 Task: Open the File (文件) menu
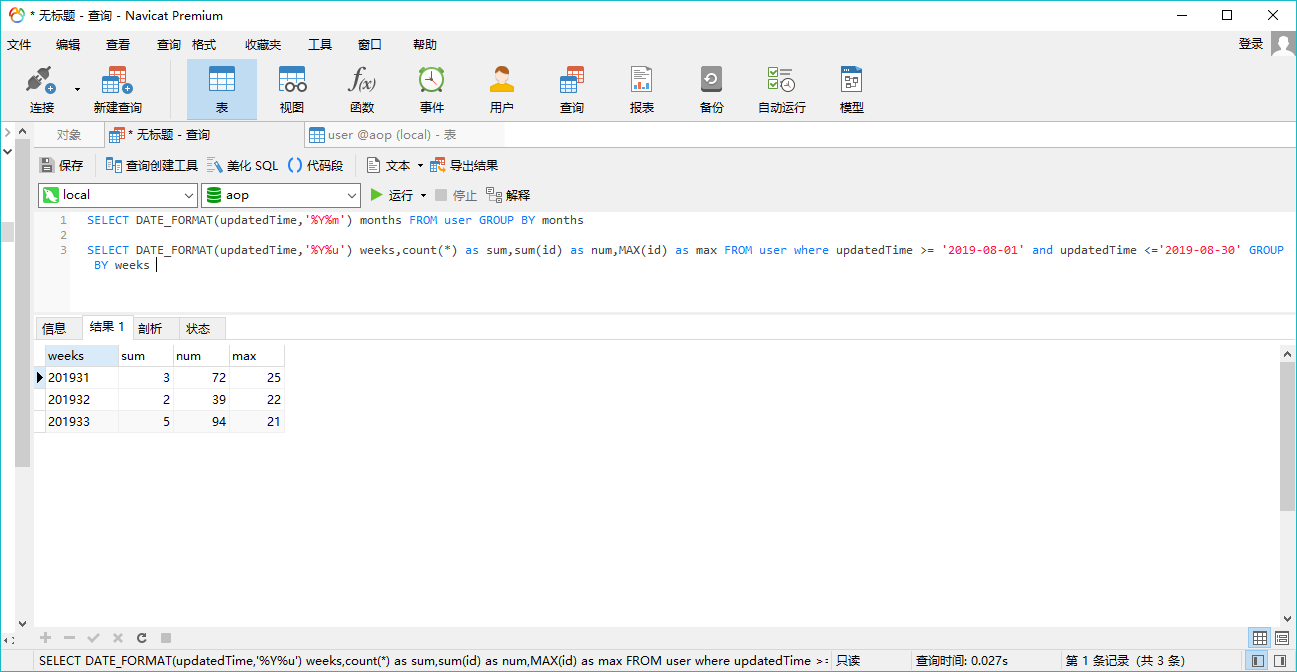(19, 45)
